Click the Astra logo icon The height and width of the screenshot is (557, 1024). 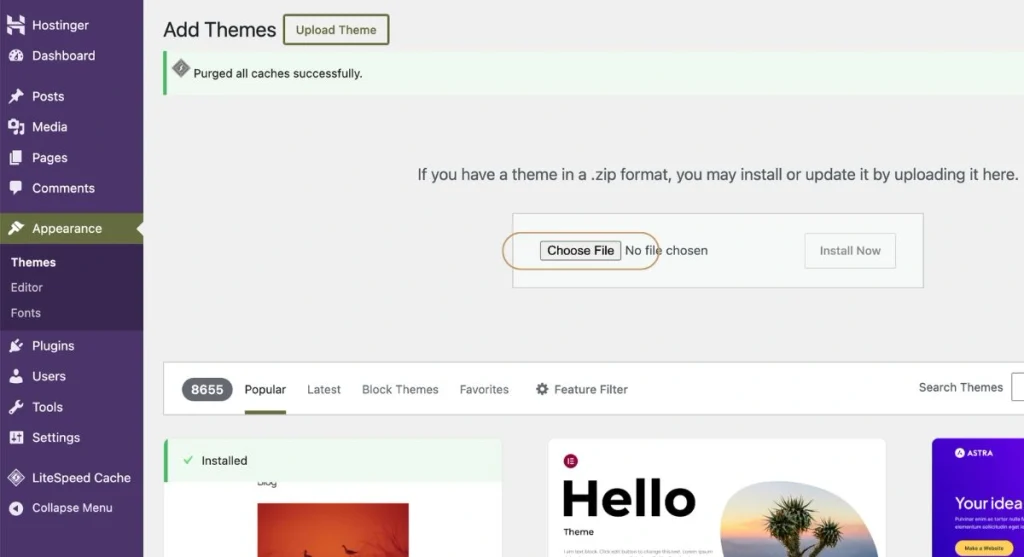click(x=959, y=453)
